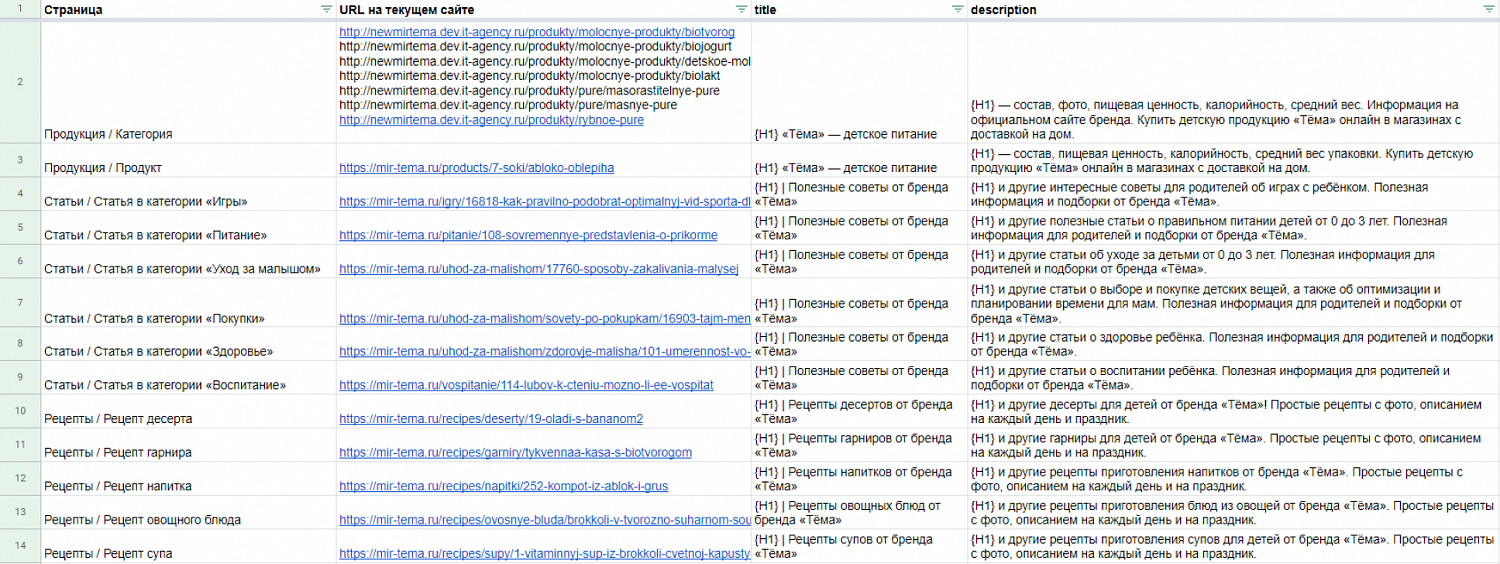The width and height of the screenshot is (1500, 564).
Task: Open filter dropdown for description column
Action: coord(1489,9)
